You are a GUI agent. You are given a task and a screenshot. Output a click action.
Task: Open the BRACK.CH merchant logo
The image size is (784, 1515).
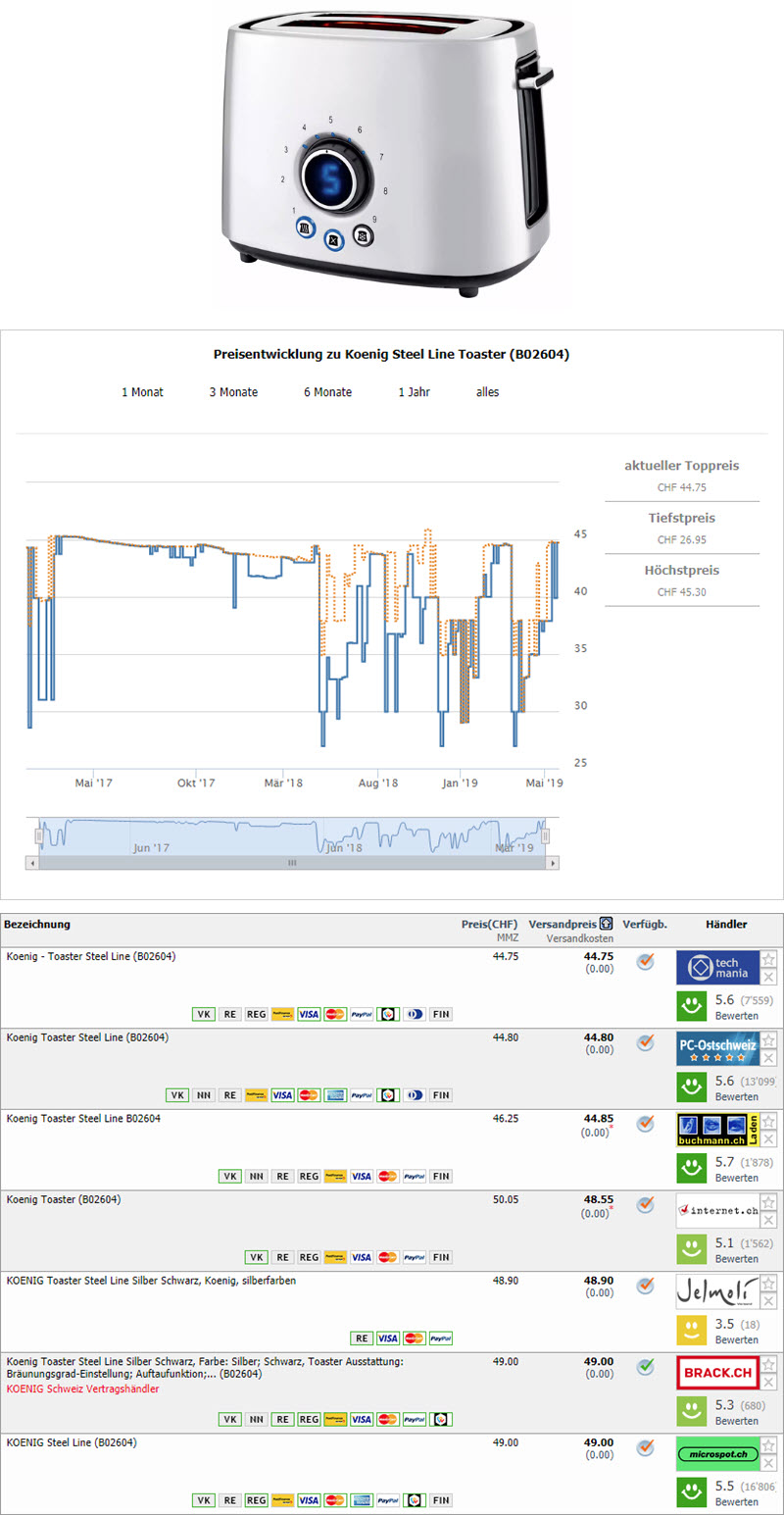click(717, 1372)
